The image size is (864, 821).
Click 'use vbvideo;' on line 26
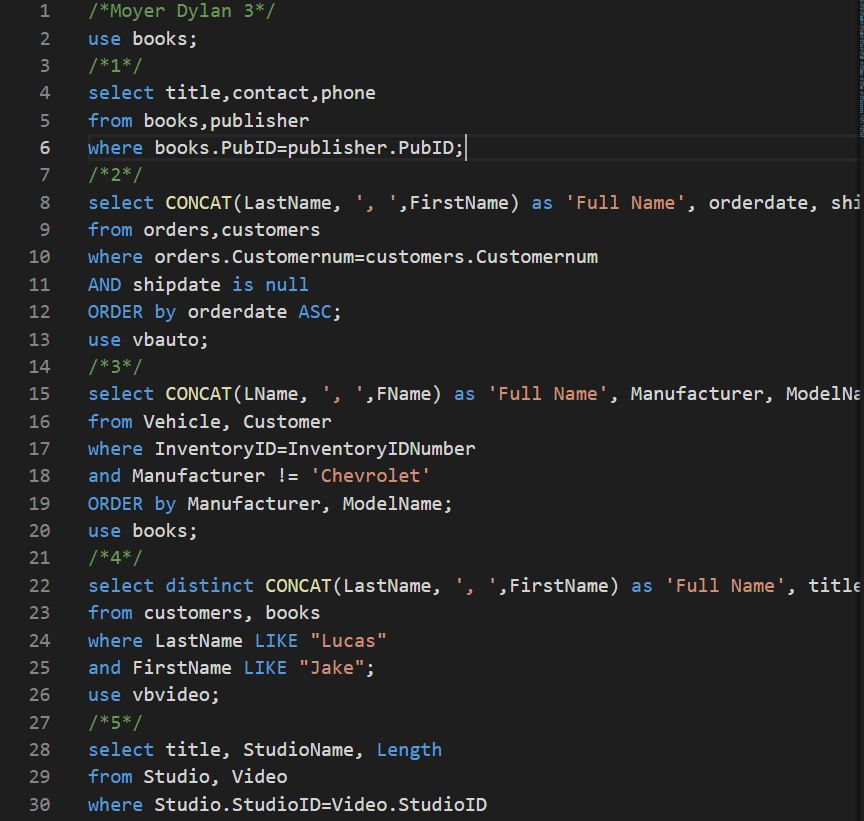pyautogui.click(x=154, y=695)
